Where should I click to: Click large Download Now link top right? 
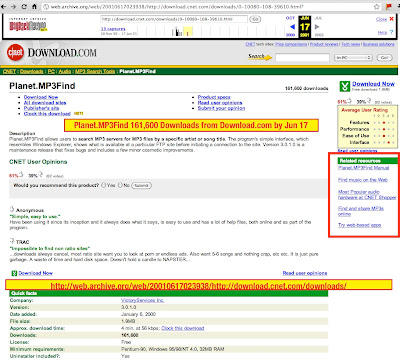point(373,84)
